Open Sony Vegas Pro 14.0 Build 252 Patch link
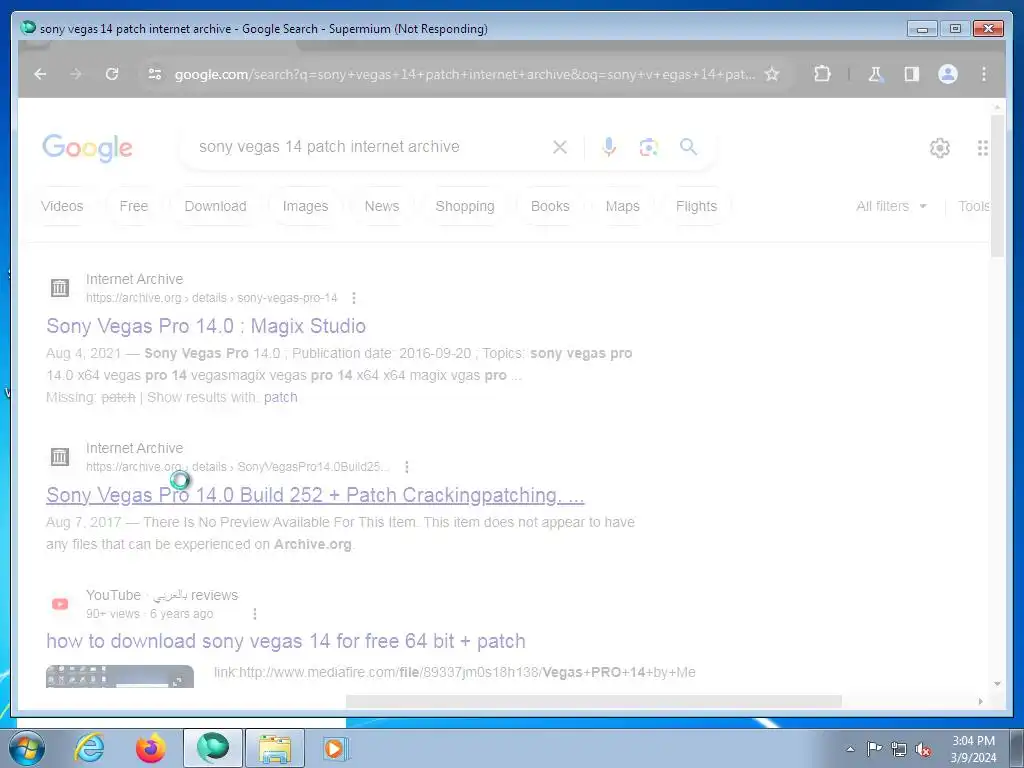This screenshot has height=768, width=1024. tap(315, 495)
